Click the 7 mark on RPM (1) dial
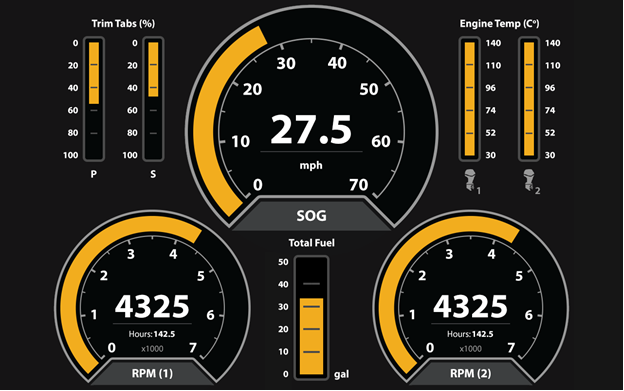 coord(193,348)
